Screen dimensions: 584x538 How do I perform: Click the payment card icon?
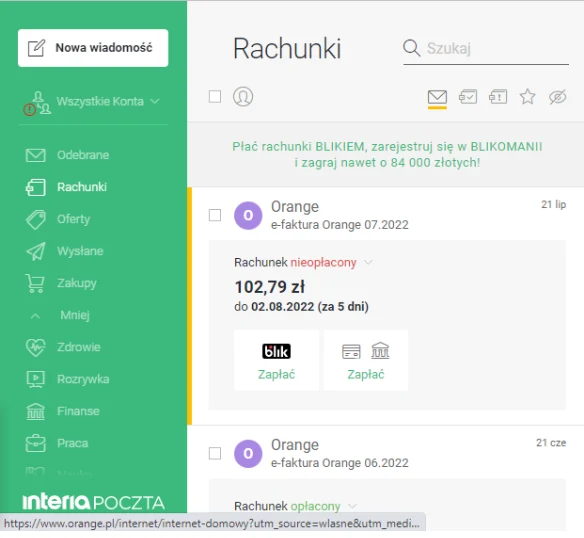[351, 351]
